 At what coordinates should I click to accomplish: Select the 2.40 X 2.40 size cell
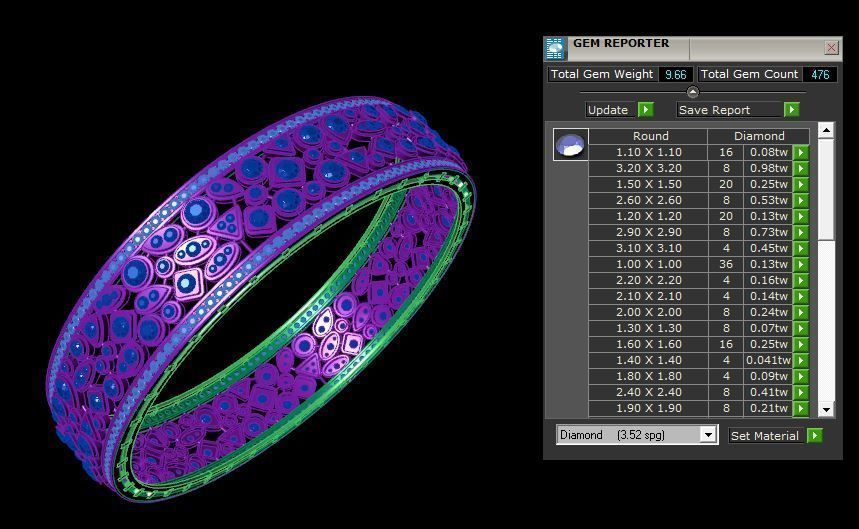[x=649, y=392]
